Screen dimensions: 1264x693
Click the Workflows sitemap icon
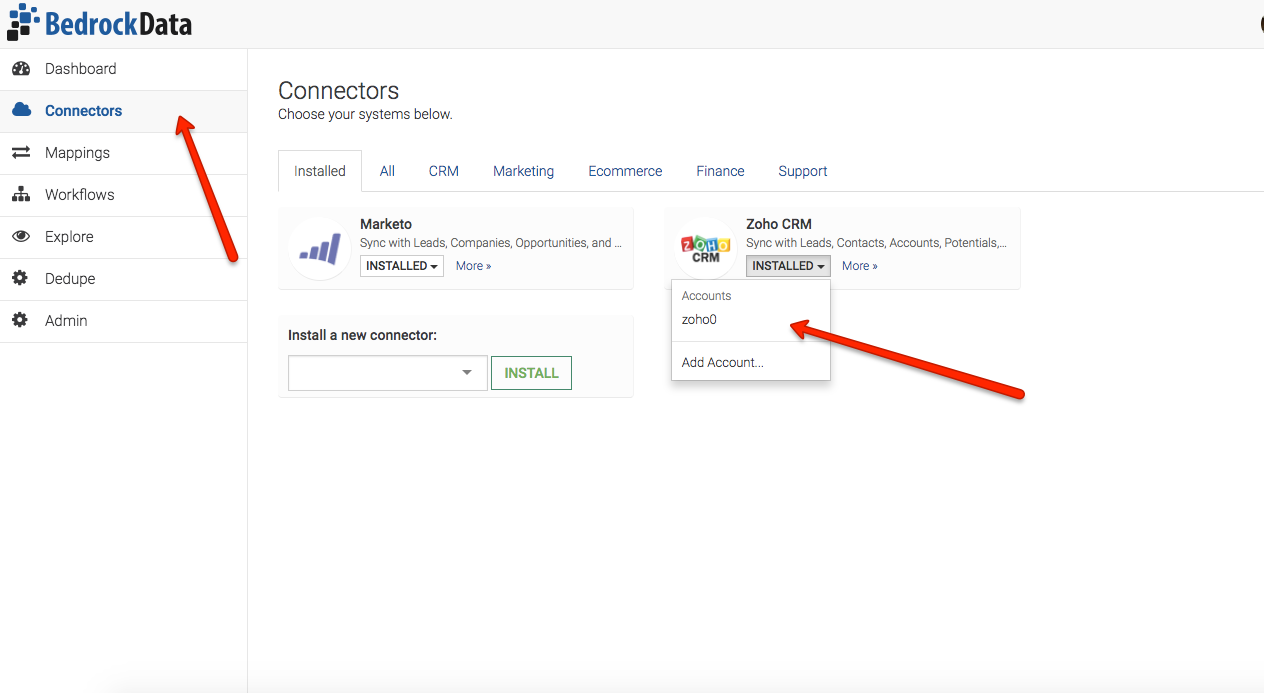(x=20, y=195)
